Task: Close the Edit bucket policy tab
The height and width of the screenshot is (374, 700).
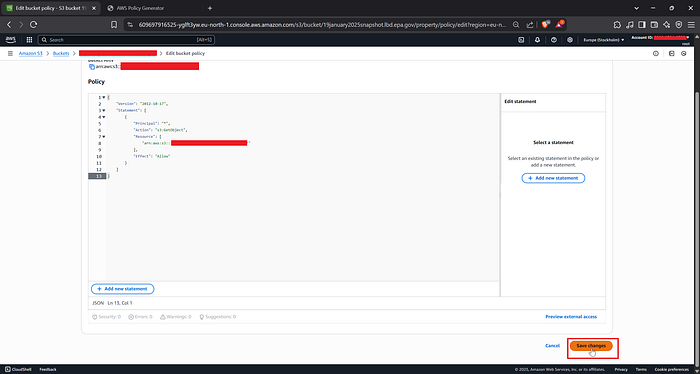Action: [x=93, y=8]
